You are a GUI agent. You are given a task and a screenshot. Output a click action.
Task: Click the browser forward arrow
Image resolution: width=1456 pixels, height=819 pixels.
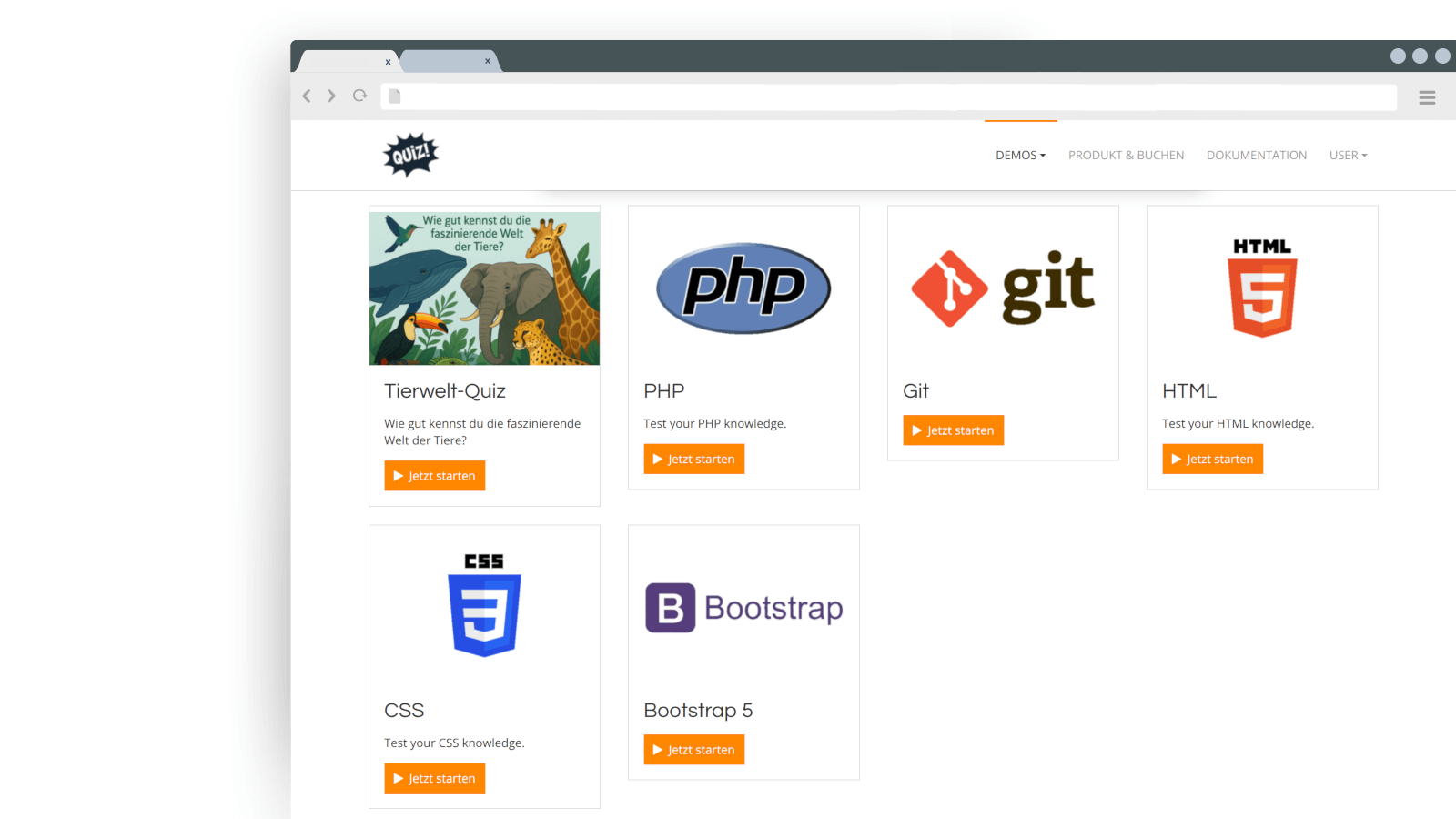tap(331, 96)
